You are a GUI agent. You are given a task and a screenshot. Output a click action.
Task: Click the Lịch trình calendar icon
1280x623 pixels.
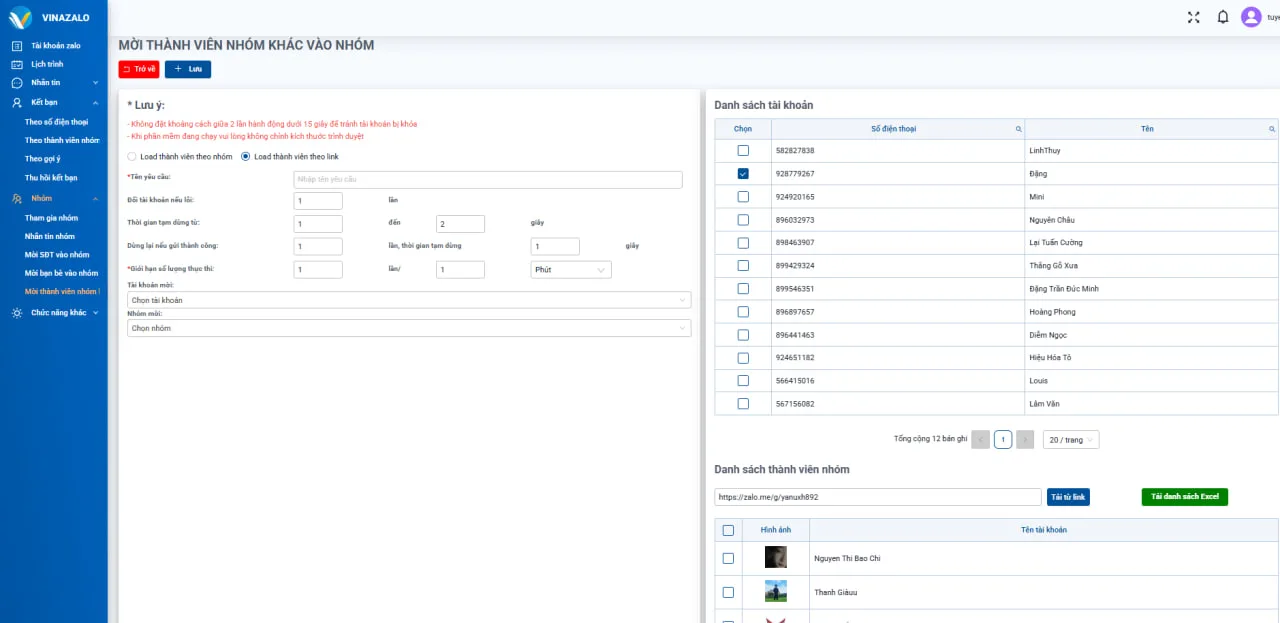coord(17,64)
